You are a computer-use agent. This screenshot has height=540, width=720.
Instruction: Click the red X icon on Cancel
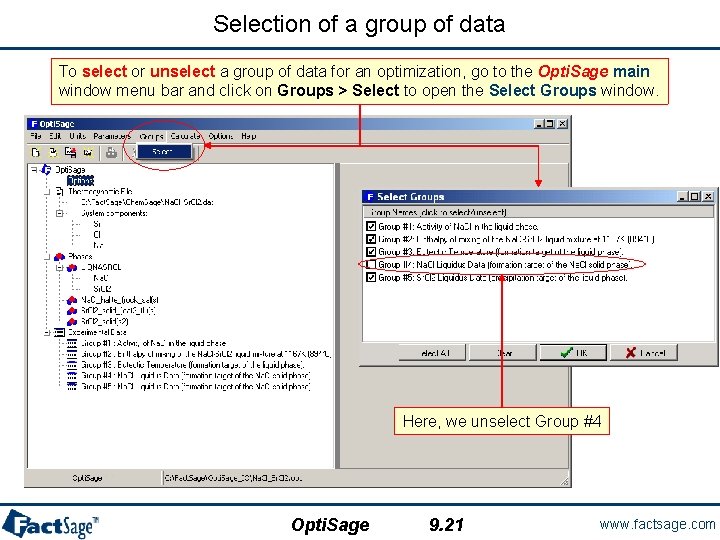click(631, 353)
